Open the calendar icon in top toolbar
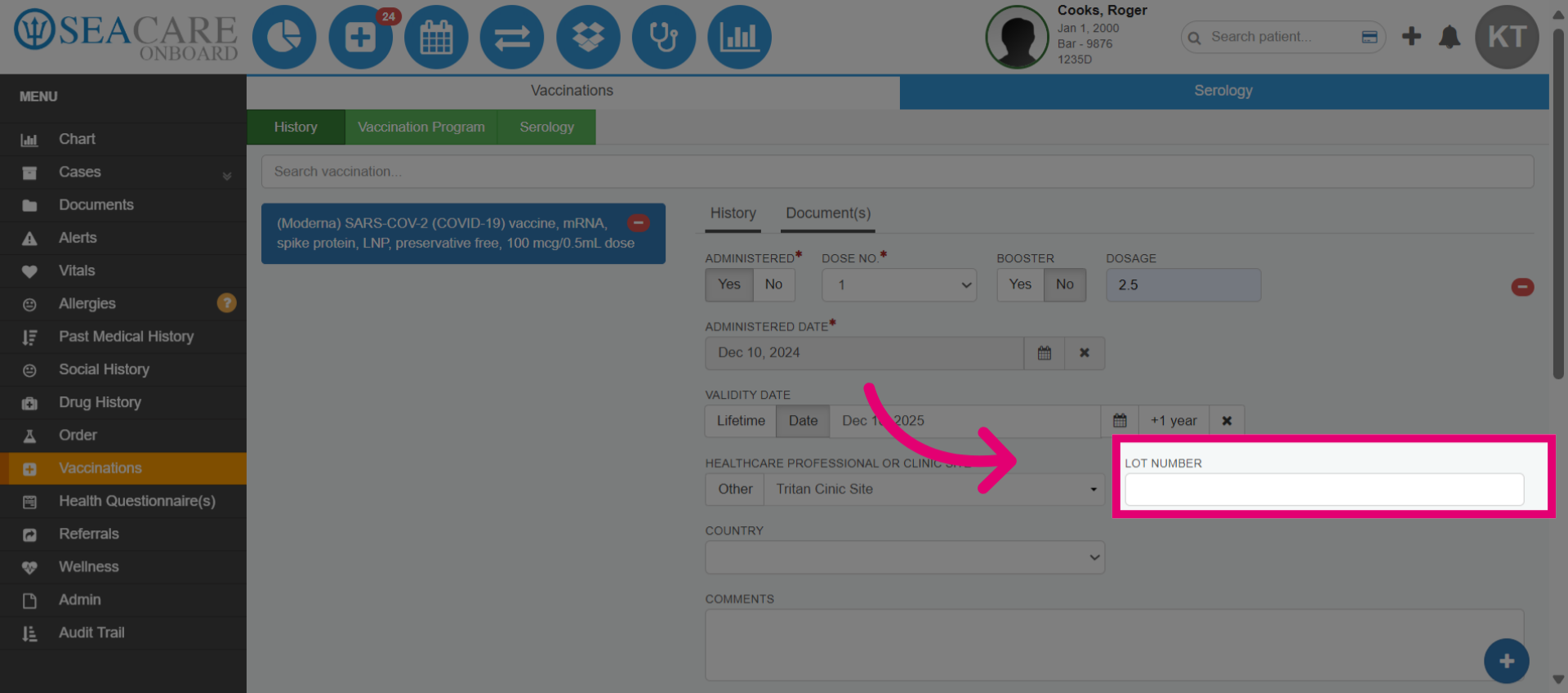1568x693 pixels. tap(436, 37)
